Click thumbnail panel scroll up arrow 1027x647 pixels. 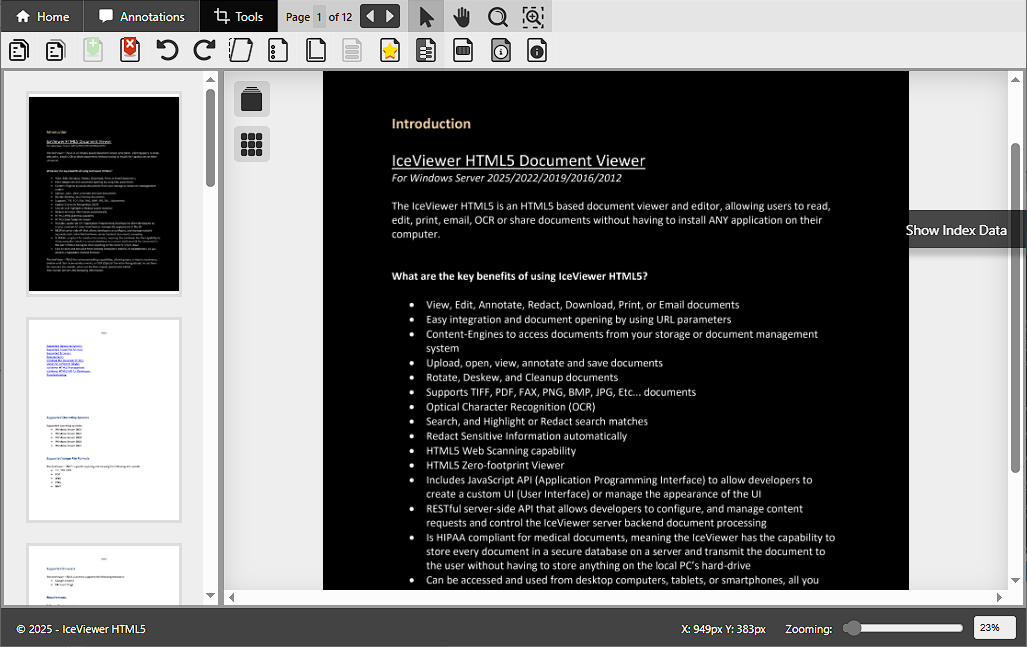210,79
